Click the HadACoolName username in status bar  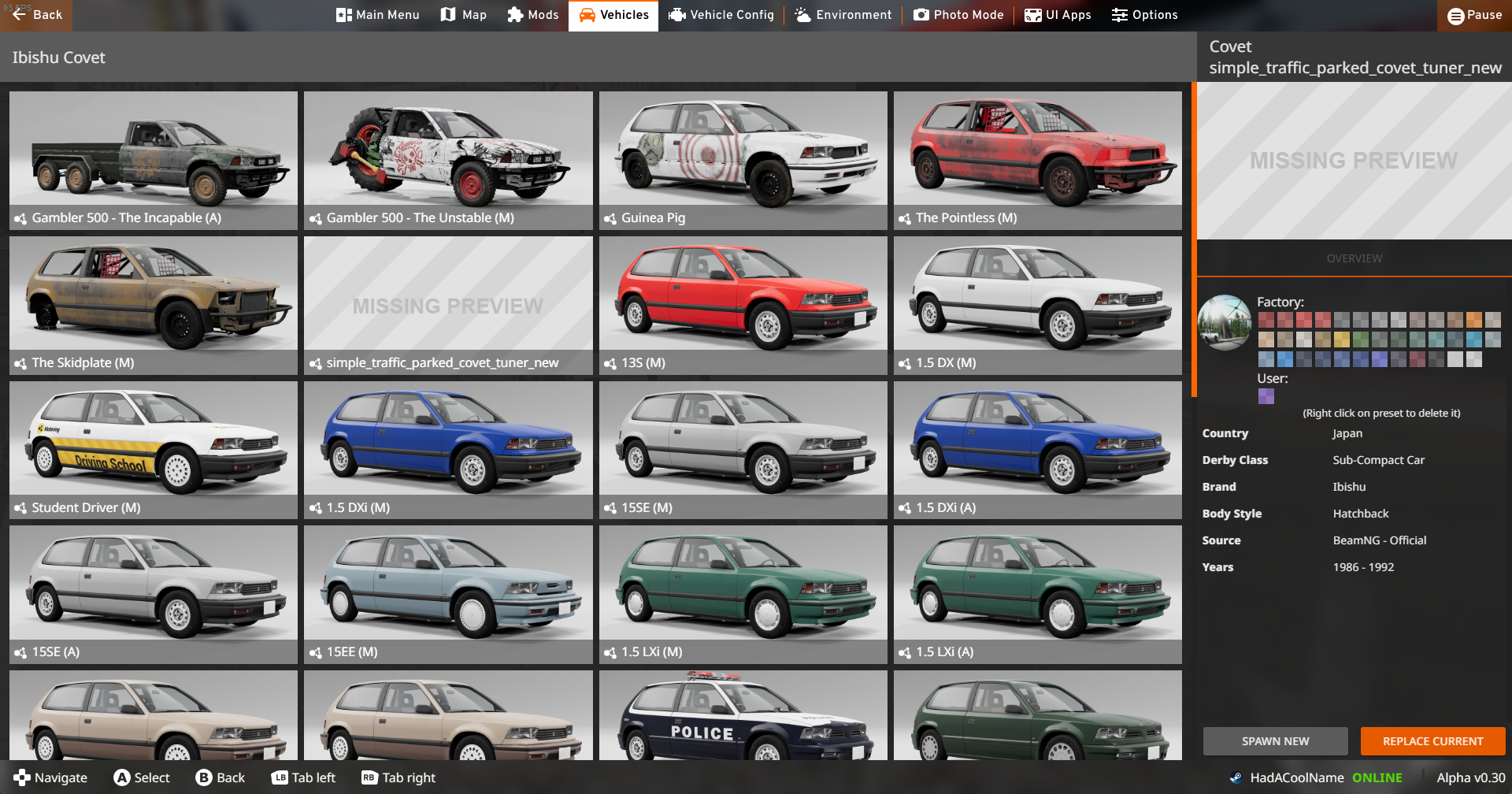pyautogui.click(x=1297, y=777)
